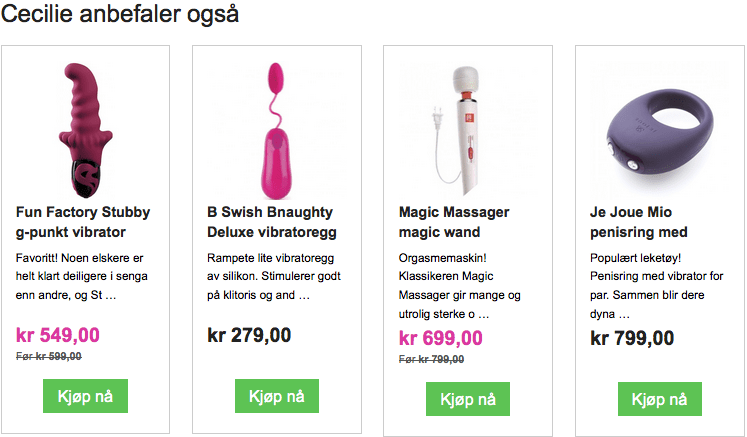747x437 pixels.
Task: Open the Fun Factory Stubby product image
Action: point(85,130)
